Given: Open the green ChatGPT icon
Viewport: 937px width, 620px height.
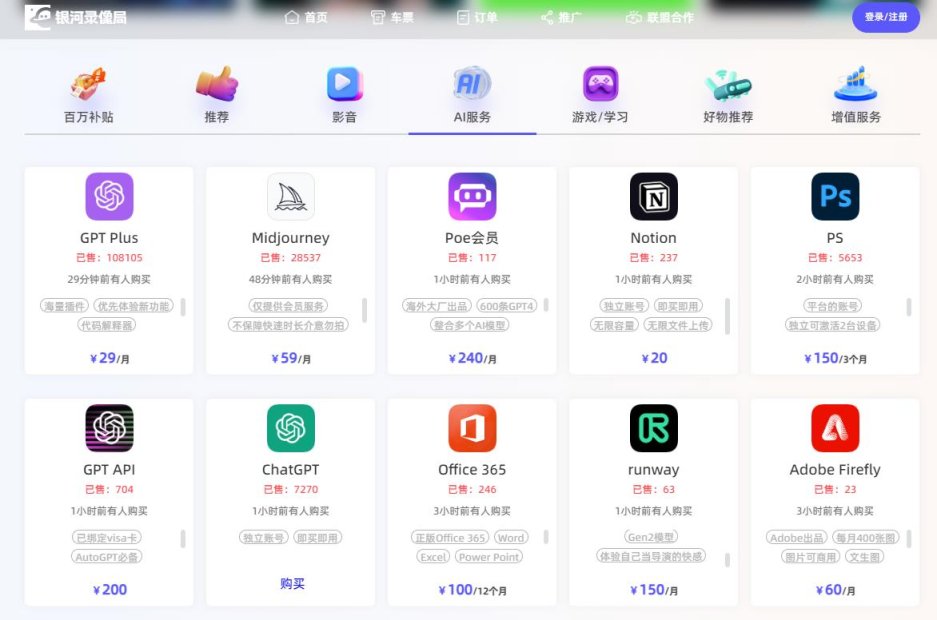Looking at the screenshot, I should [291, 428].
